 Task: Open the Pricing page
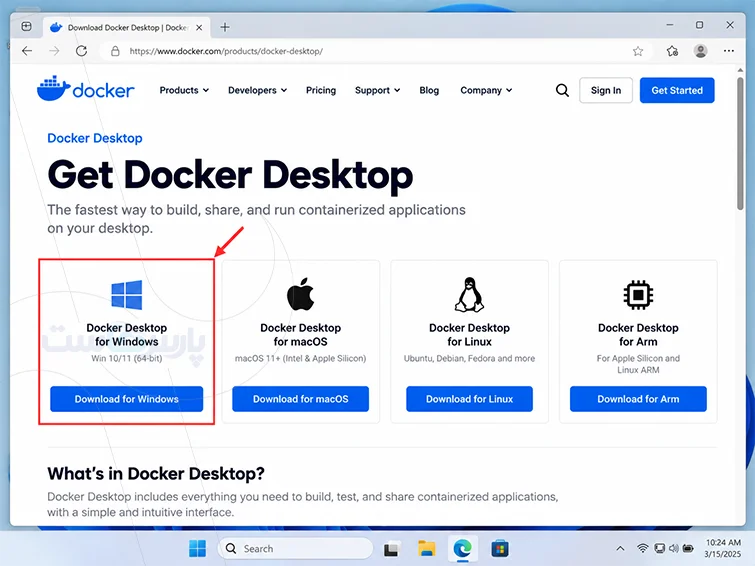[321, 90]
